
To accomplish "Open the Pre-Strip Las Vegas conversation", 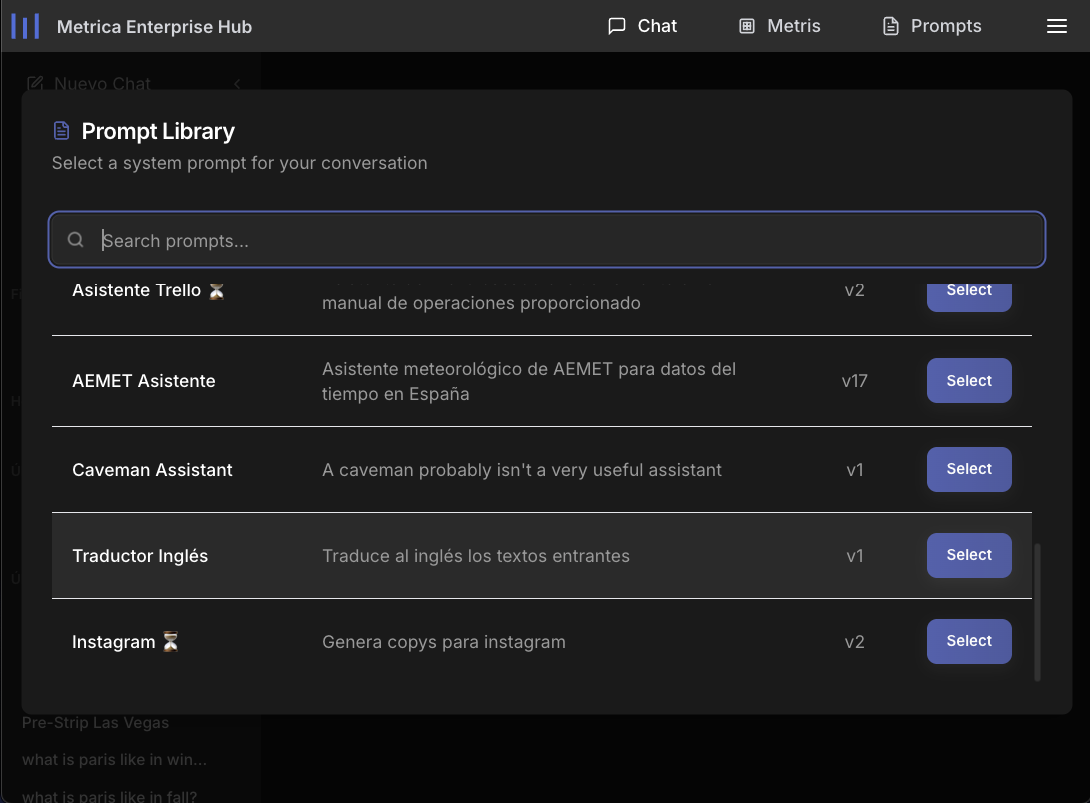I will click(97, 722).
